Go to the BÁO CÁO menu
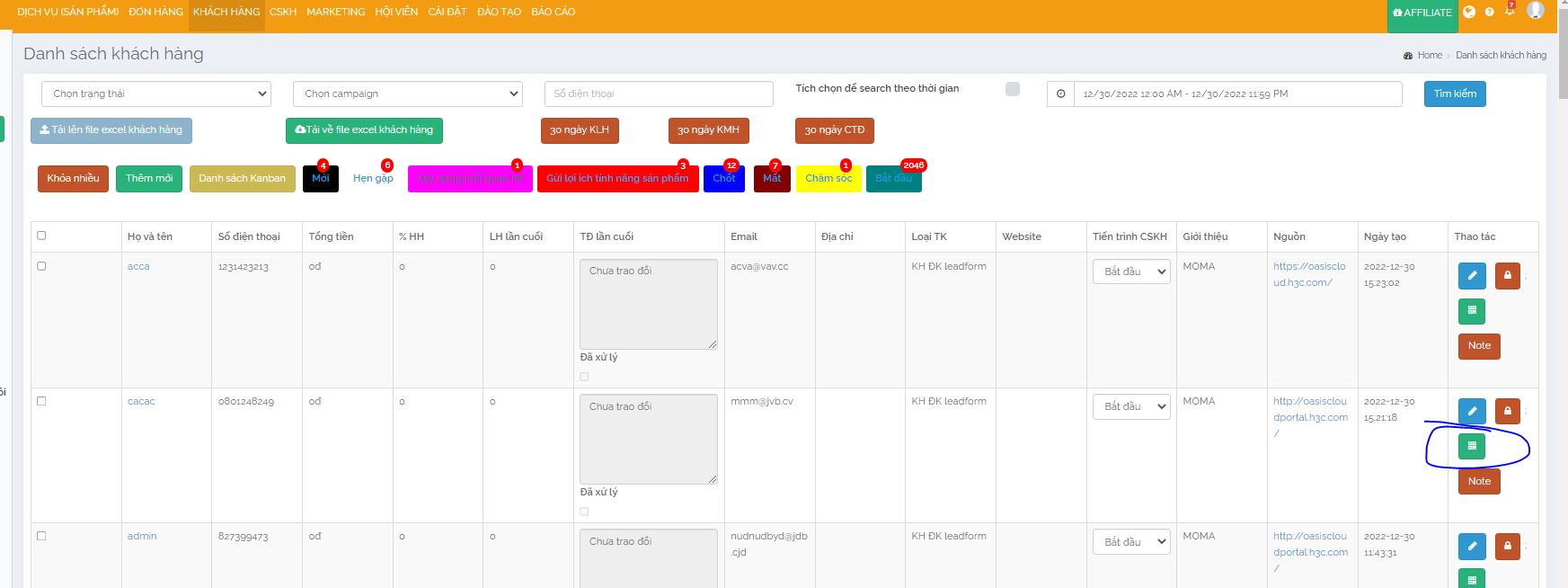1568x588 pixels. coord(553,12)
